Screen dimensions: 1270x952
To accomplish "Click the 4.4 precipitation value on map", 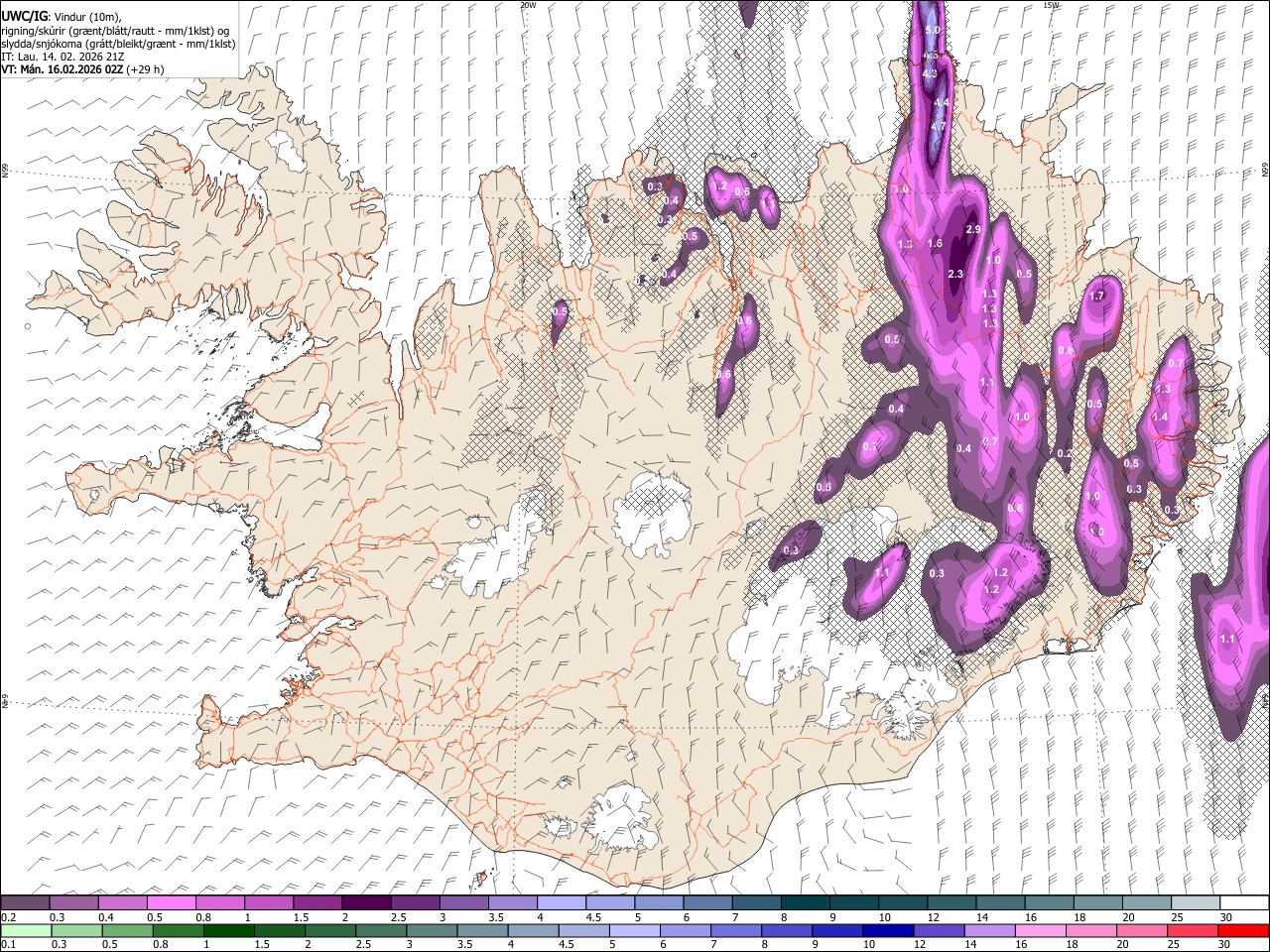I will tap(941, 102).
